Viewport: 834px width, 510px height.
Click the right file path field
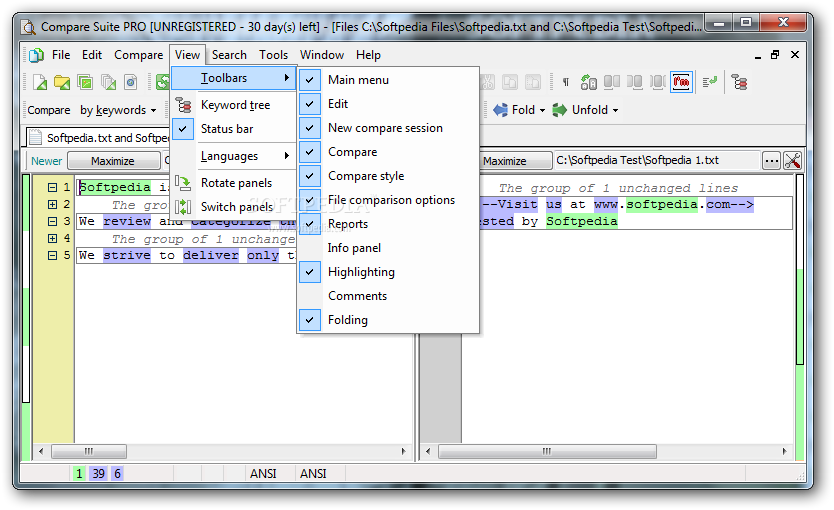click(x=657, y=160)
